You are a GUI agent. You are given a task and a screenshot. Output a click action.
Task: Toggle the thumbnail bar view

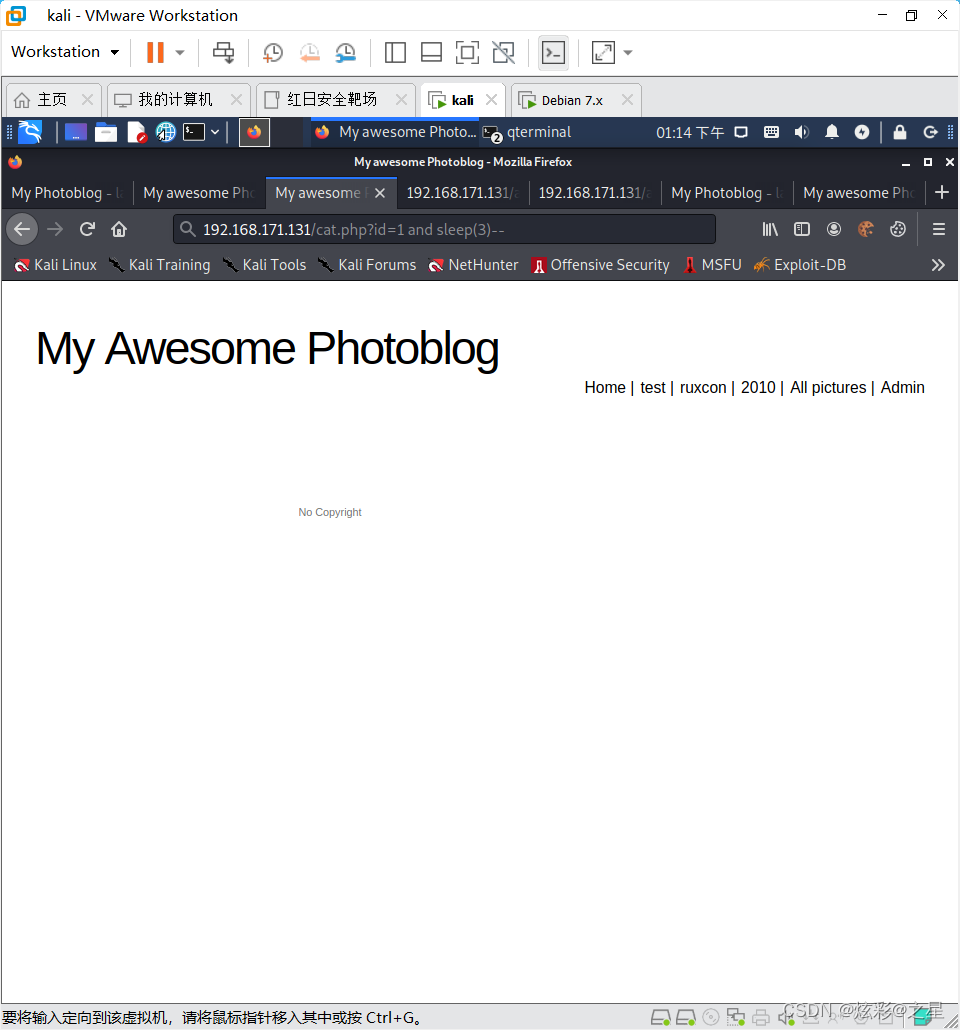431,53
